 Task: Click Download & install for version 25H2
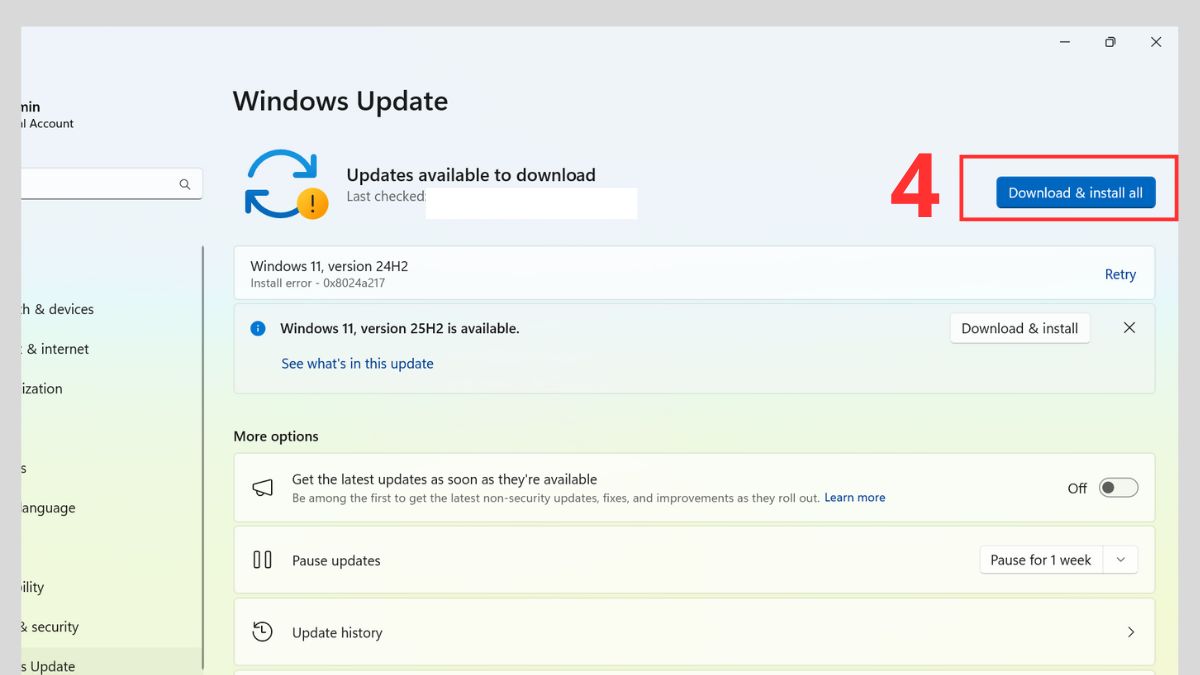click(1019, 327)
